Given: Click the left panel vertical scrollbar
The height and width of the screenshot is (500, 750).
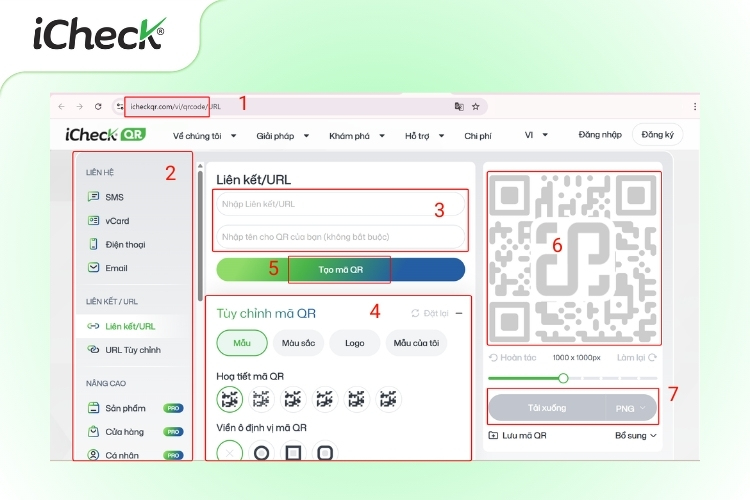Looking at the screenshot, I should (200, 234).
